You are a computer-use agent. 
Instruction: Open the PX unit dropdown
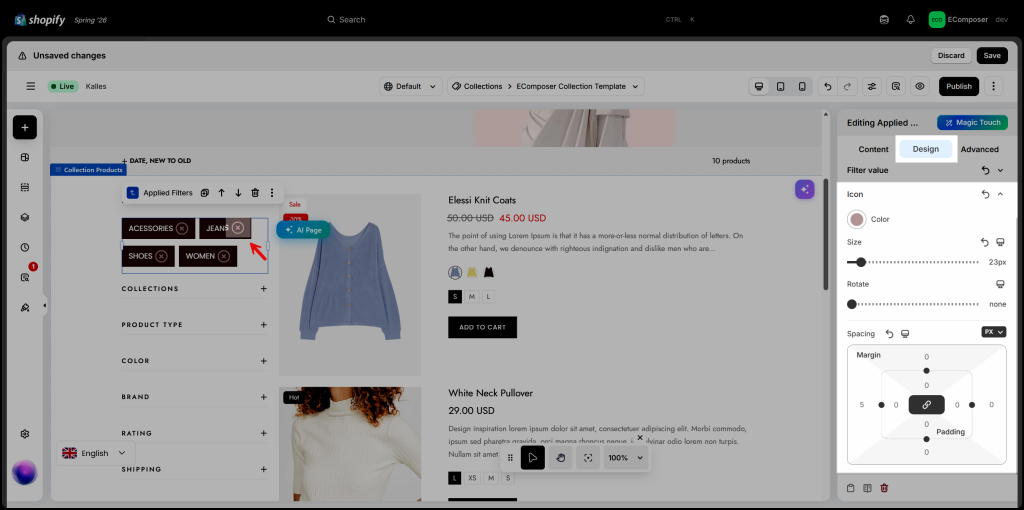pyautogui.click(x=993, y=332)
